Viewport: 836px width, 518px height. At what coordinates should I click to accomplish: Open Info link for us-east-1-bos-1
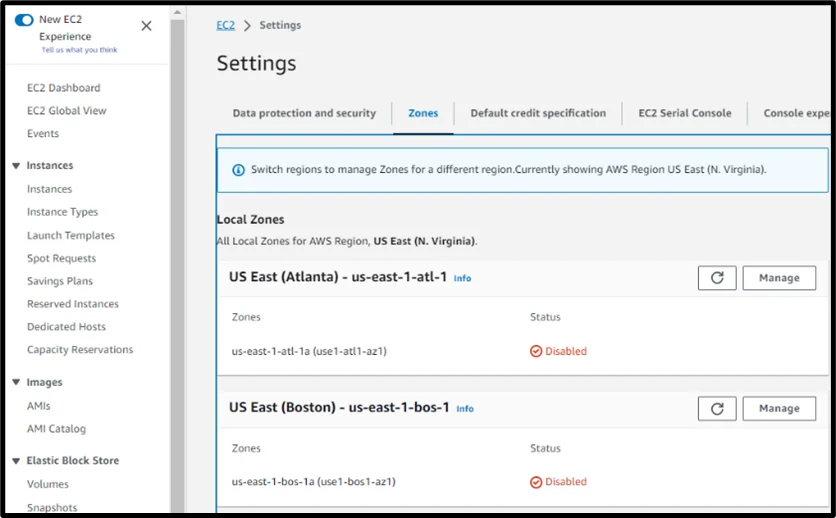coord(465,408)
